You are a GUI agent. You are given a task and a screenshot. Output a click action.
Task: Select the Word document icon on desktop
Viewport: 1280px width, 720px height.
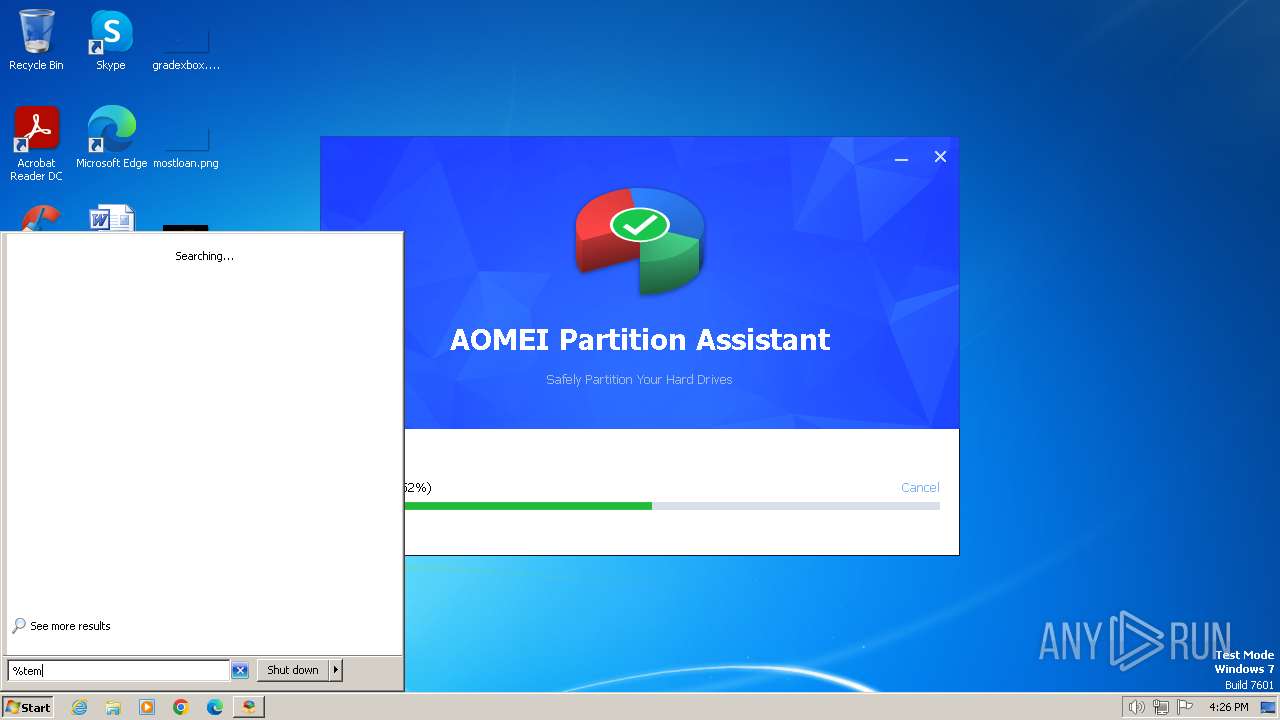[111, 218]
